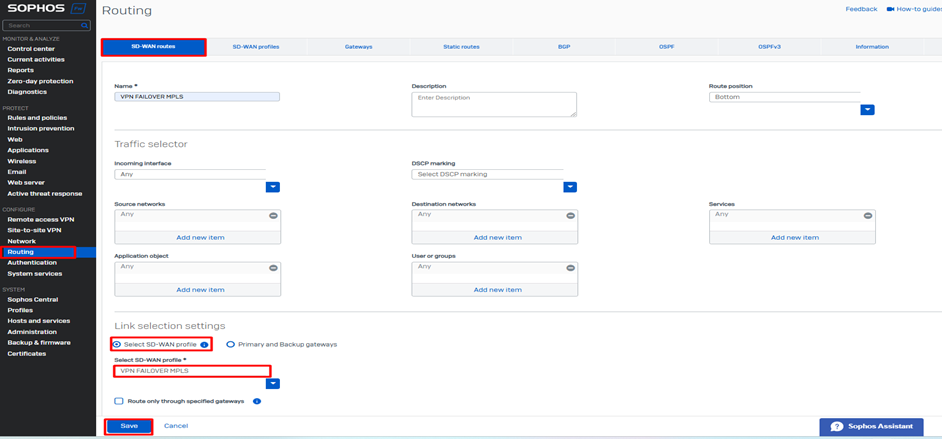Viewport: 942px width, 439px height.
Task: Click the How-to guides video icon
Action: tap(890, 9)
